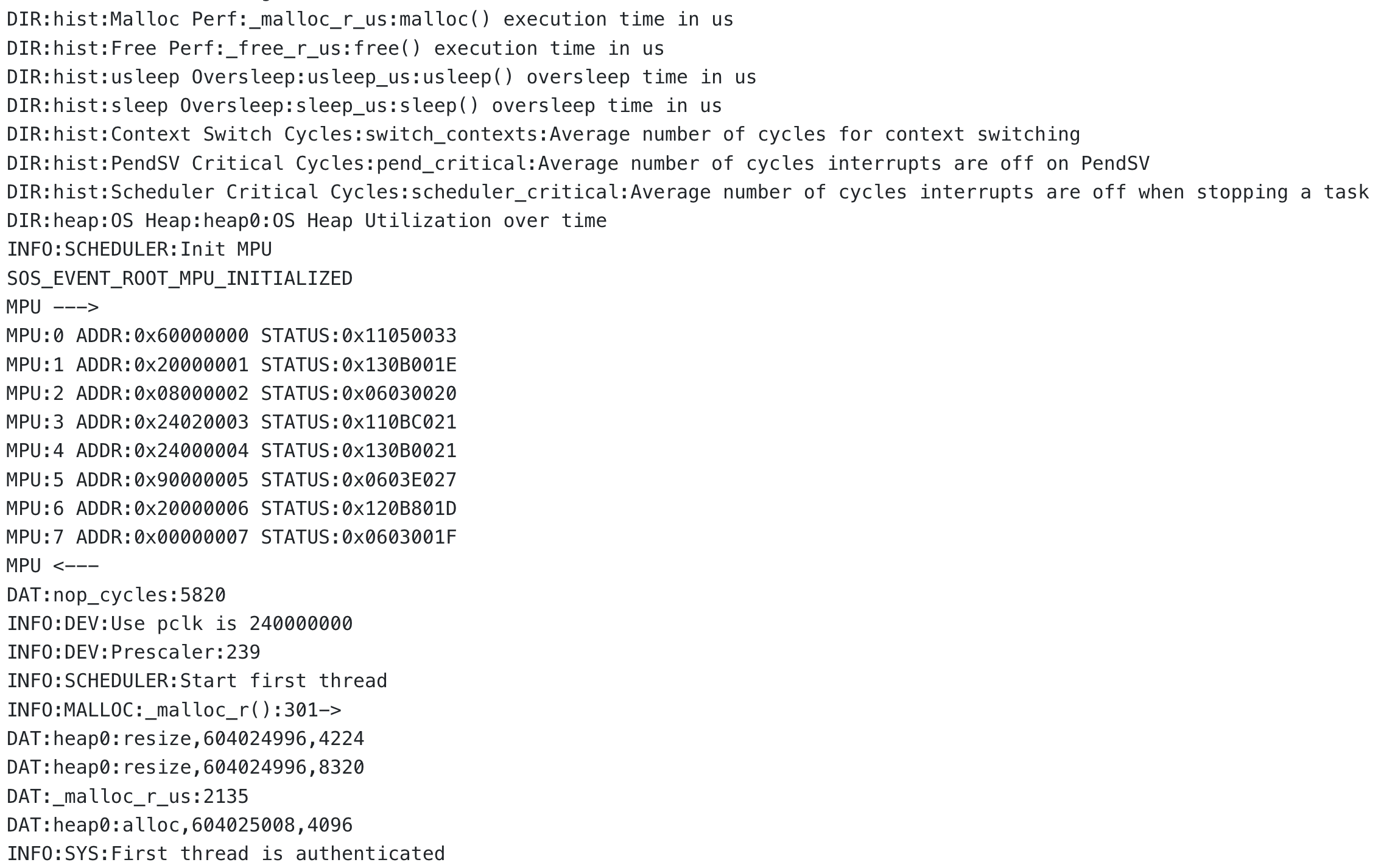
Task: Click the Malloc Perf histogram log line
Action: tap(370, 20)
